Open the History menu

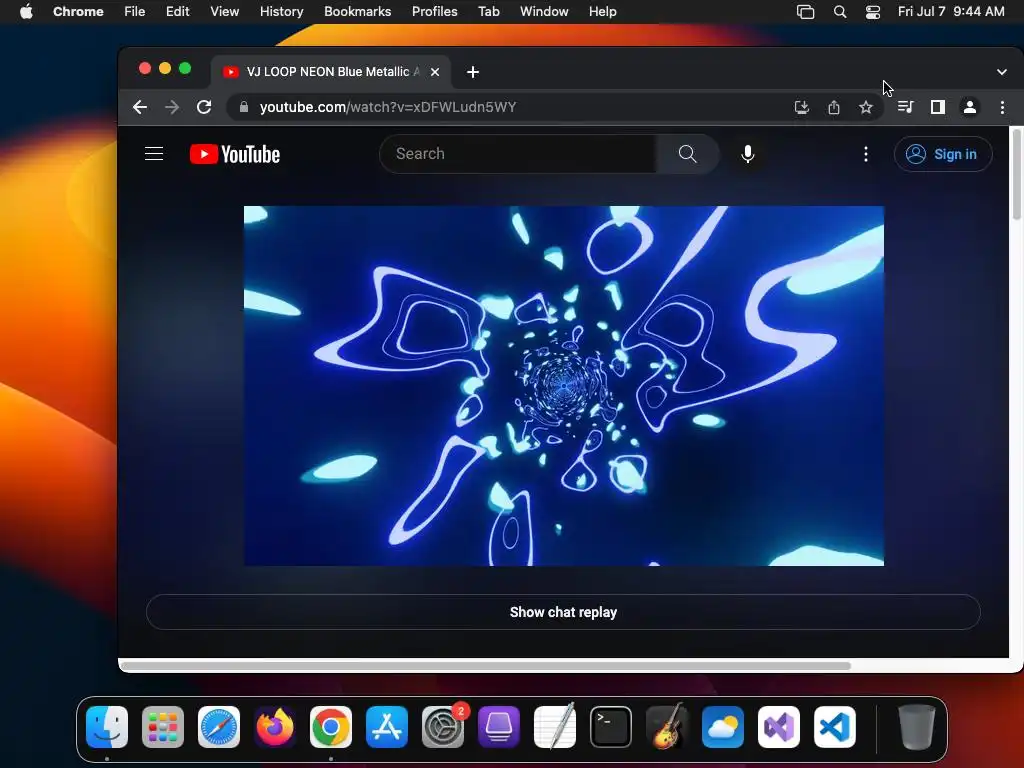pyautogui.click(x=281, y=12)
